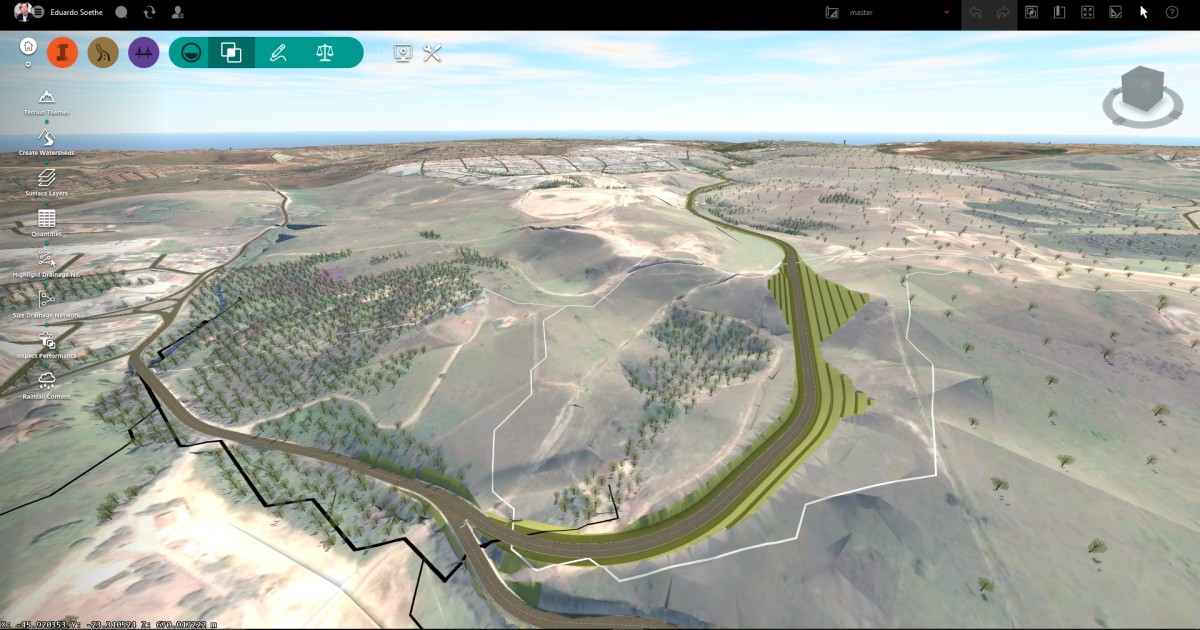Open the Roads design tools
Viewport: 1200px width, 630px height.
(x=102, y=52)
